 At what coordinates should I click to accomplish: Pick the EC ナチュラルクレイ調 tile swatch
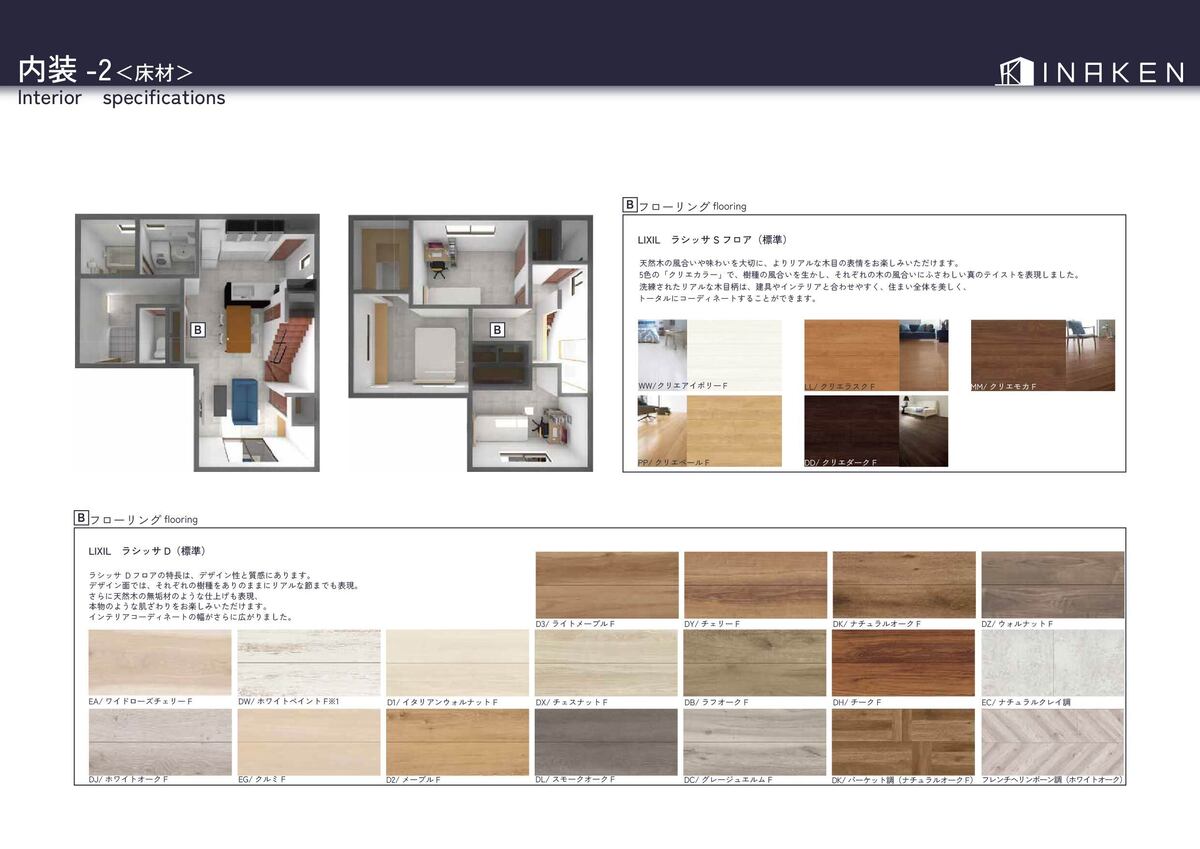[1052, 662]
